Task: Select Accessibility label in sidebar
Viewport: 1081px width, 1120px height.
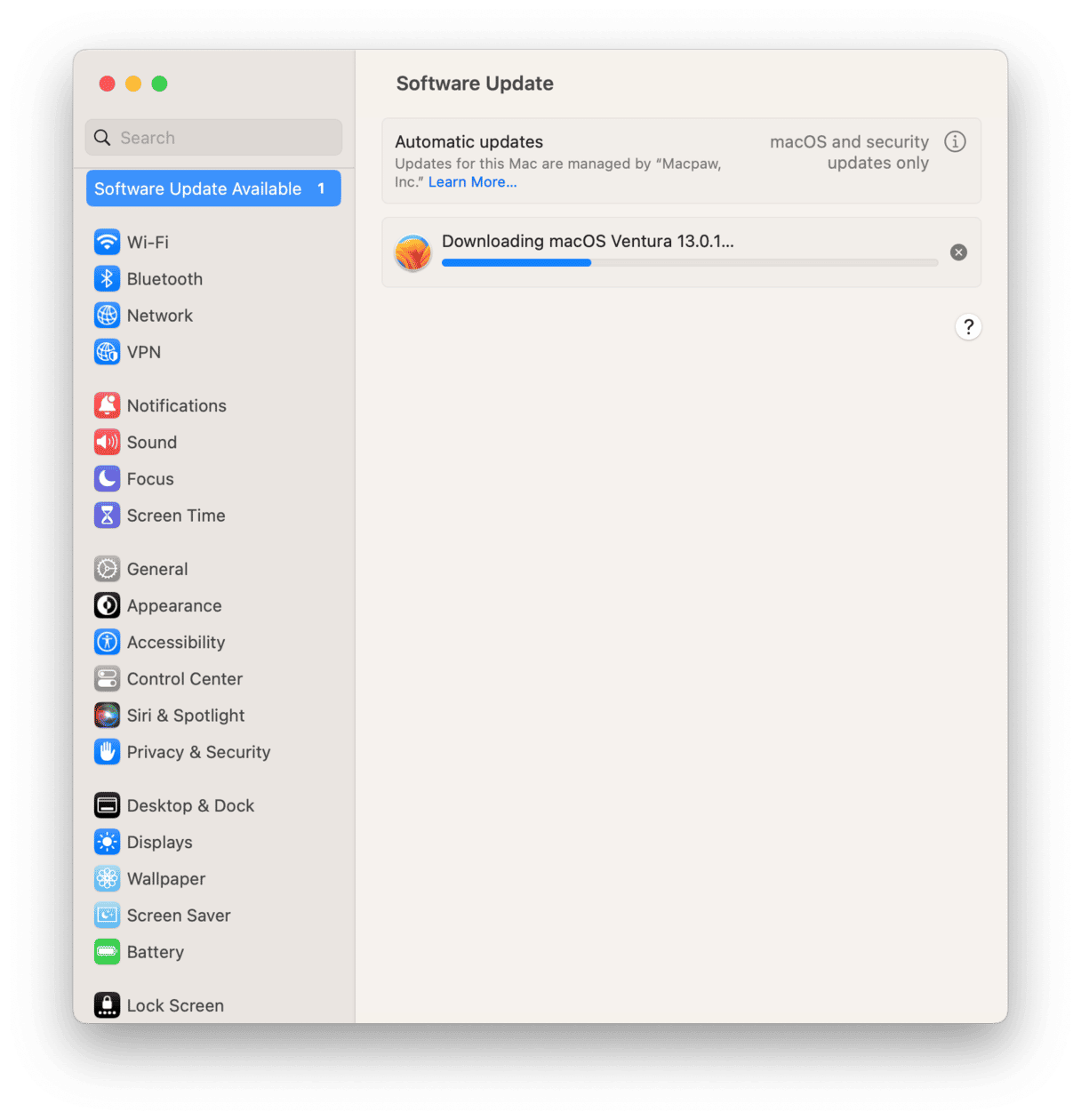Action: coord(176,643)
